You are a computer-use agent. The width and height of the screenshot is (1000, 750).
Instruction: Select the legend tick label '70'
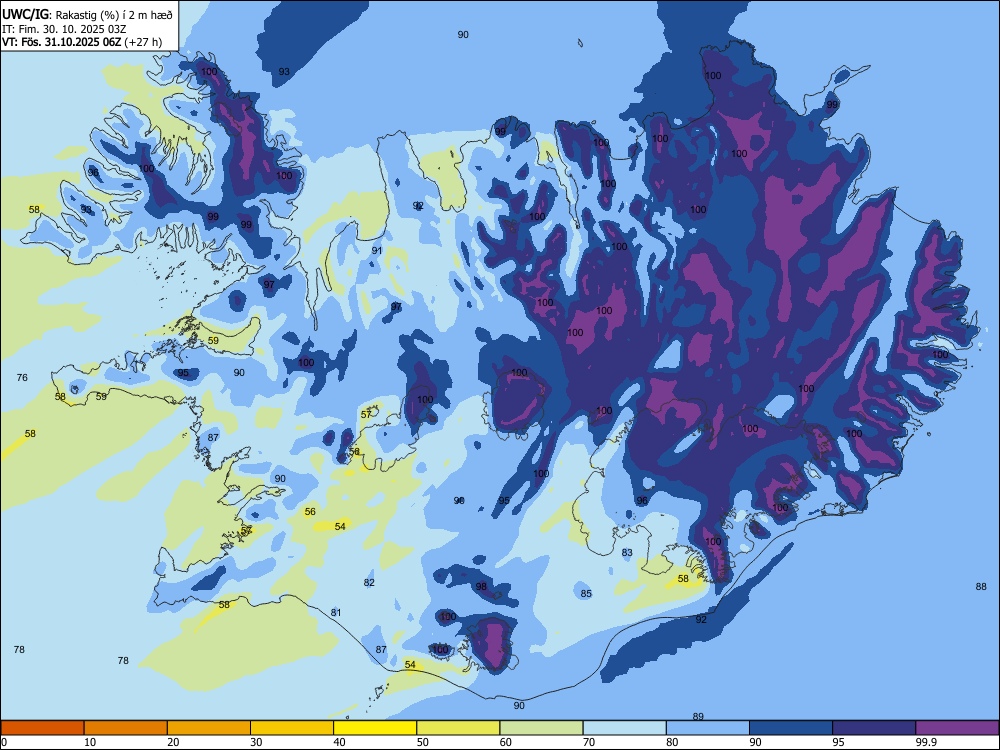(589, 742)
